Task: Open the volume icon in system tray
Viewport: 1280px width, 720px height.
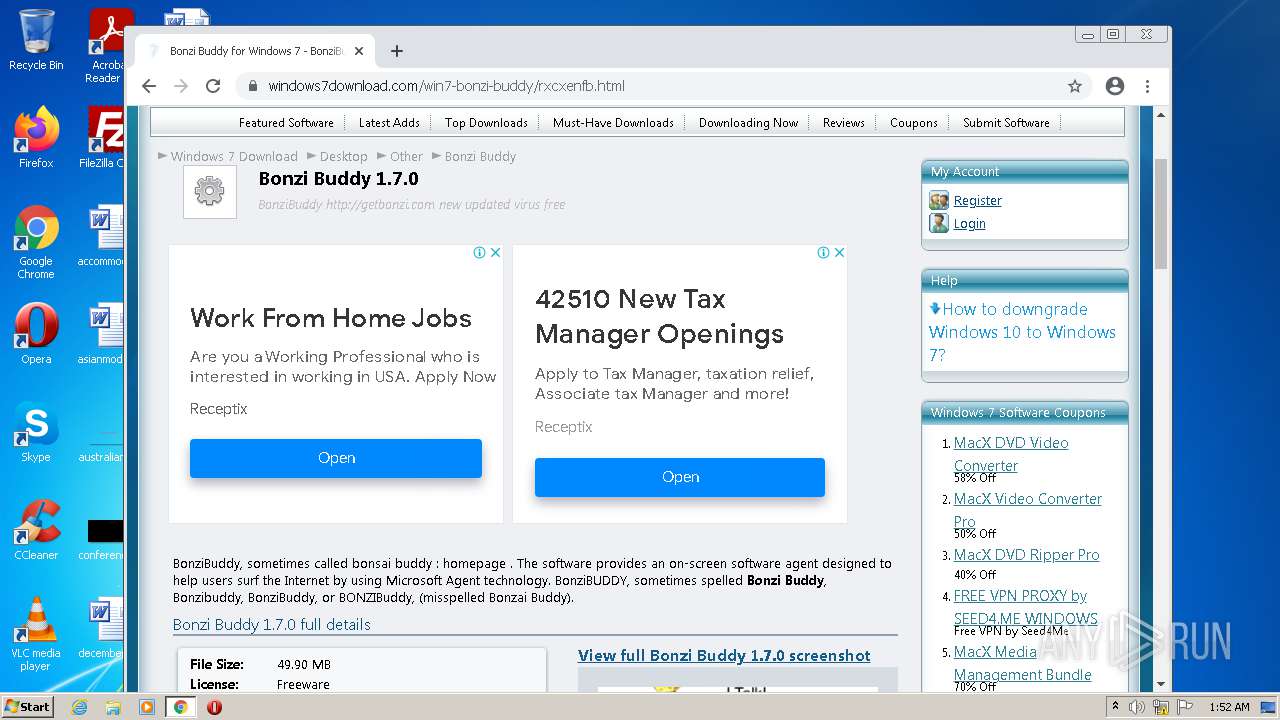Action: [1137, 707]
